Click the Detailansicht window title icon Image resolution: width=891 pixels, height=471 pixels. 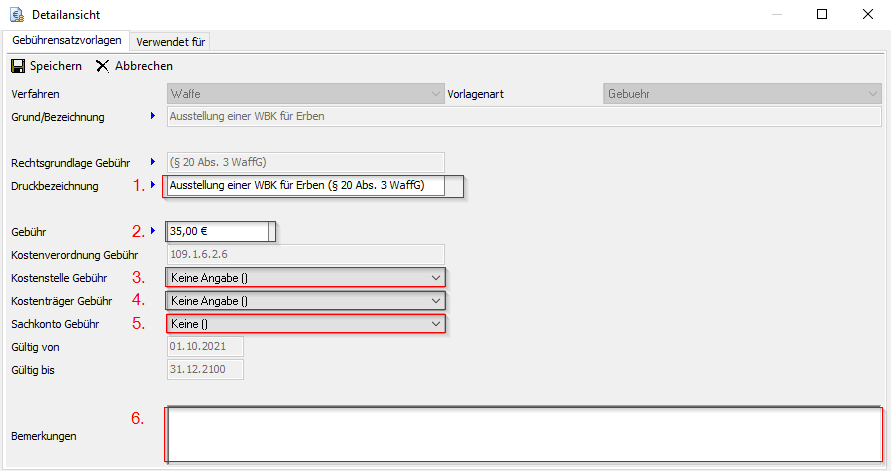(15, 15)
